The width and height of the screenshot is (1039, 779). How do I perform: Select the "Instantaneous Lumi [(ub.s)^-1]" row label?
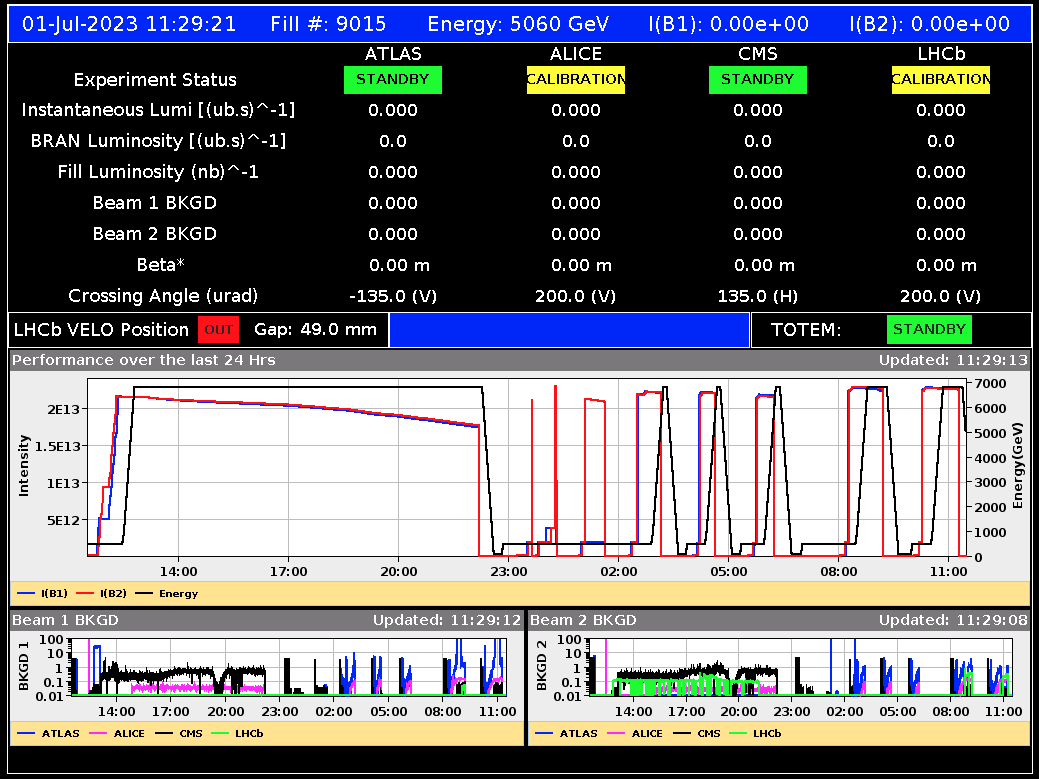[x=158, y=110]
